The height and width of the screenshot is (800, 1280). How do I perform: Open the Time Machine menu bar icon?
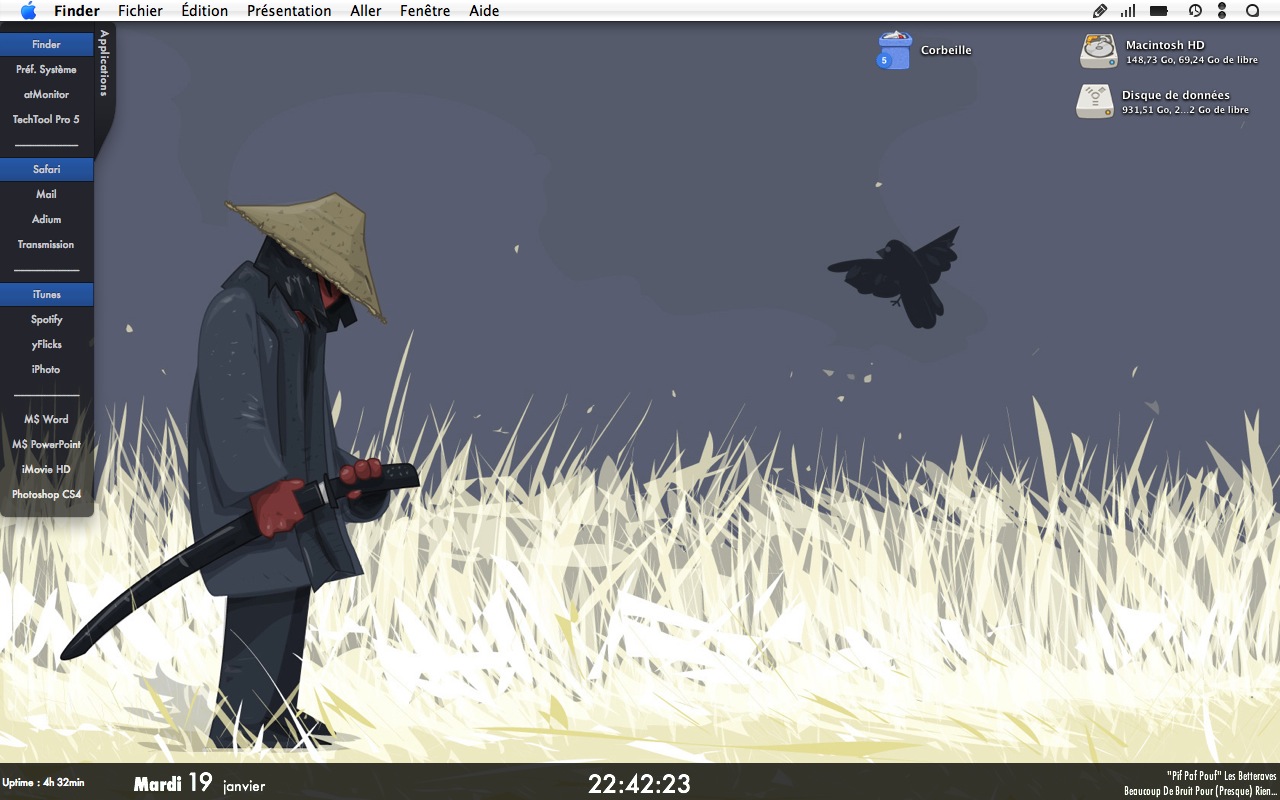[1195, 11]
